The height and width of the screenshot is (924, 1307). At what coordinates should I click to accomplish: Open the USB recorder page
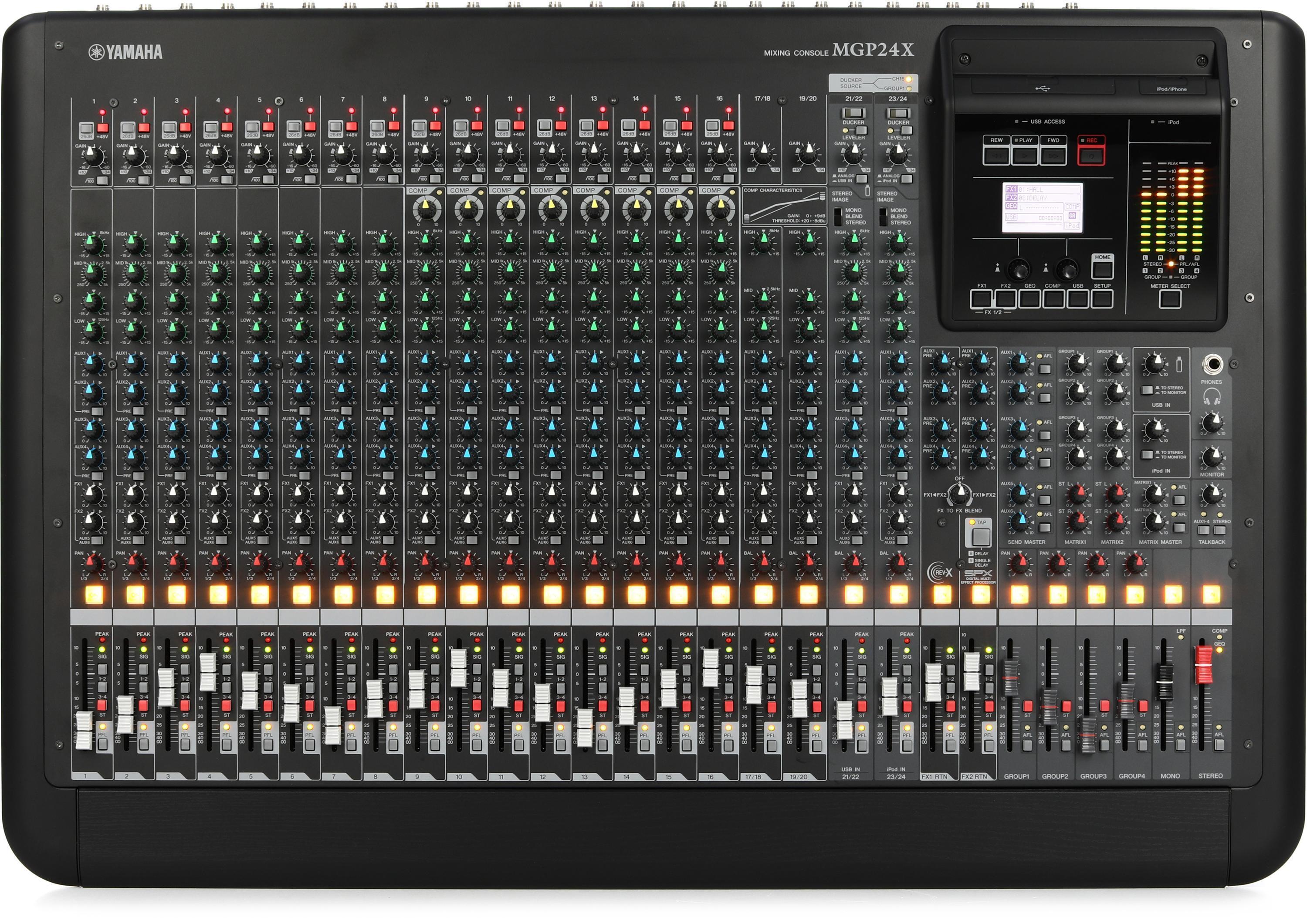pyautogui.click(x=1077, y=299)
